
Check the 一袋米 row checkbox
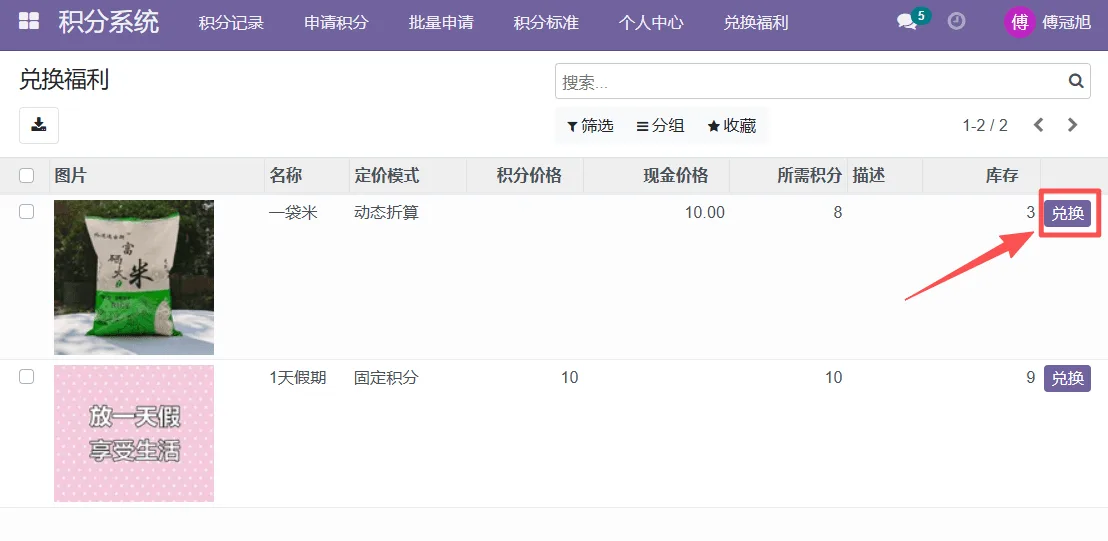click(x=26, y=212)
